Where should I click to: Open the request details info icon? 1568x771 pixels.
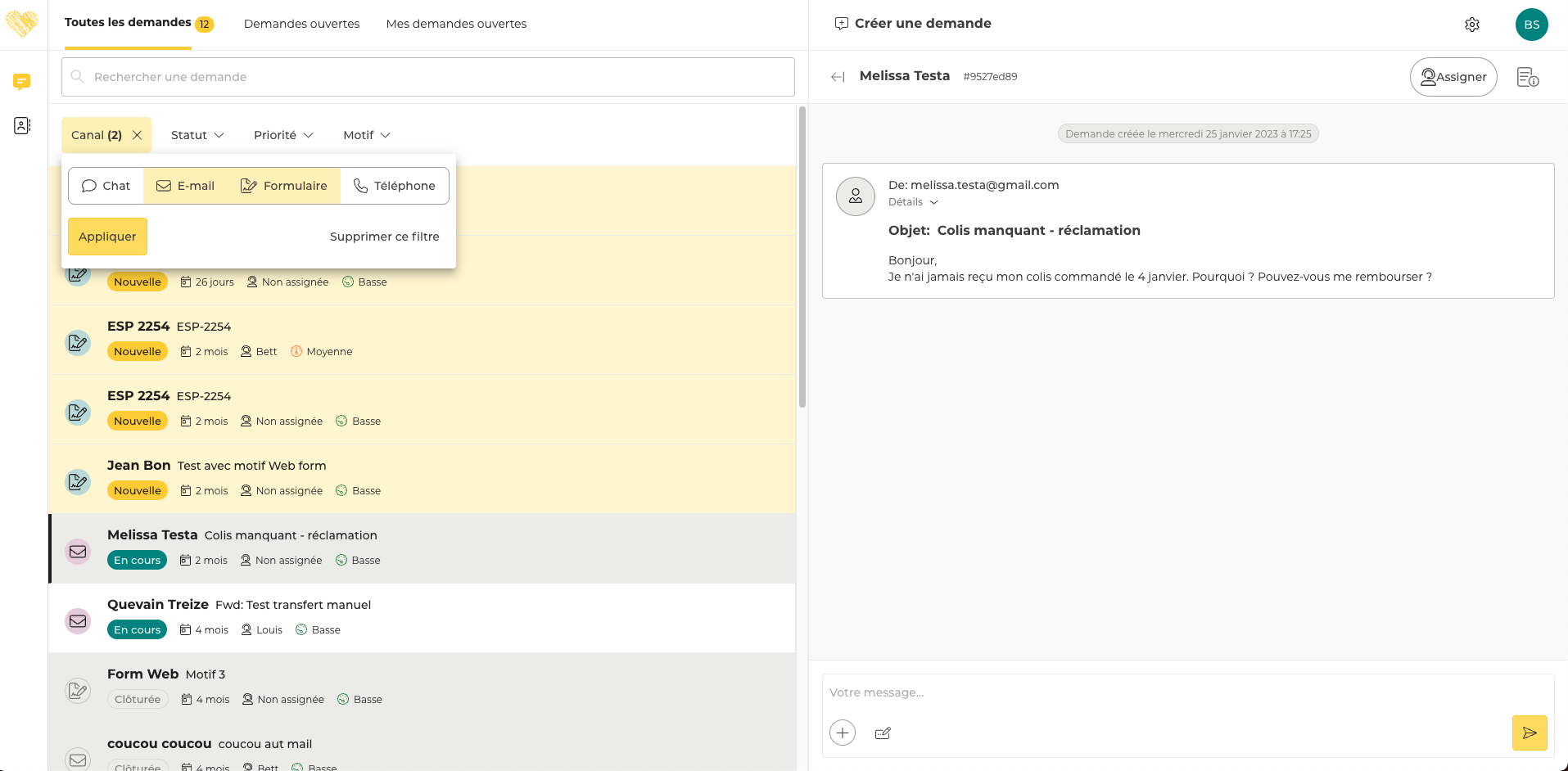pyautogui.click(x=1527, y=77)
